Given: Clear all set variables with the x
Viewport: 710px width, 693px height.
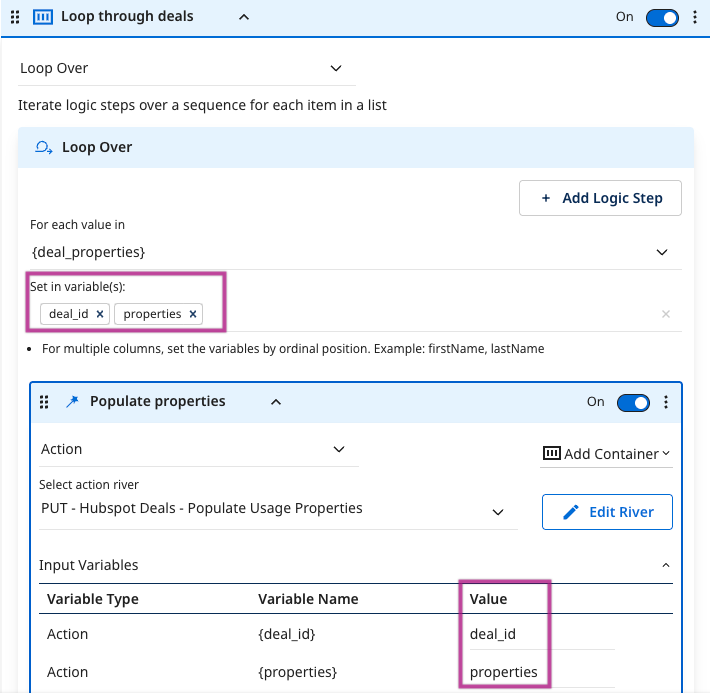Looking at the screenshot, I should (x=666, y=314).
